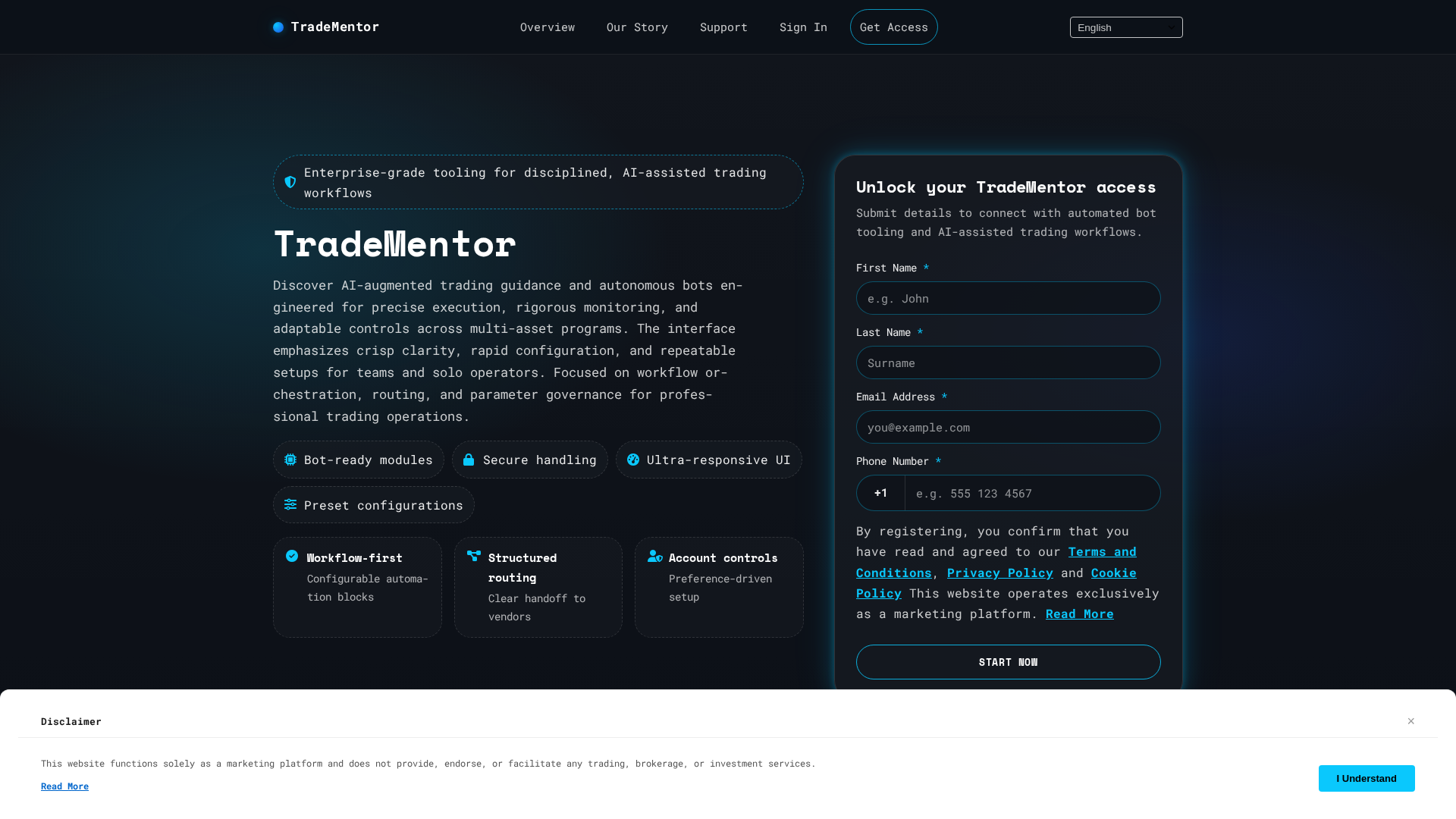The width and height of the screenshot is (1456, 819).
Task: Click the checkmark icon on the Workflow-first card
Action: tap(292, 556)
